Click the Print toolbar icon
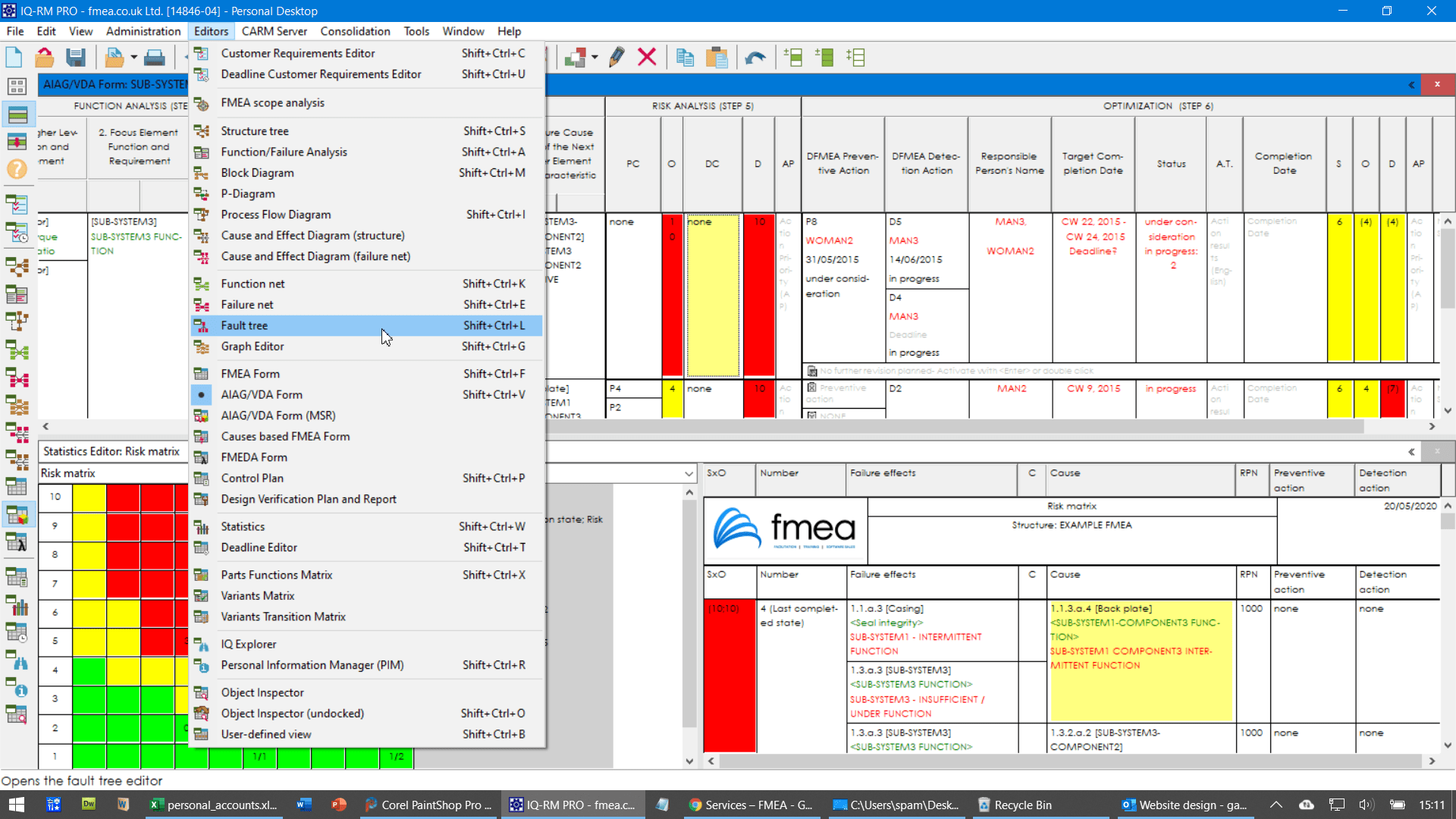The image size is (1456, 819). pos(155,58)
